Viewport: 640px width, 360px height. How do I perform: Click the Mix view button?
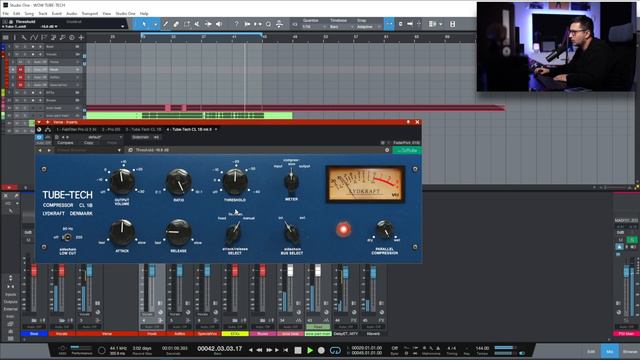(x=610, y=351)
